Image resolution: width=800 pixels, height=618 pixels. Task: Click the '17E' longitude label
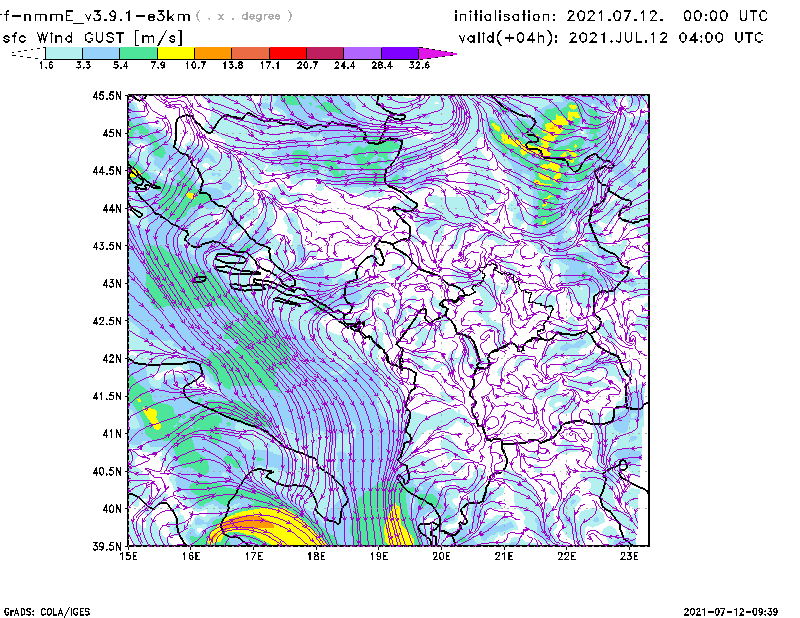click(x=254, y=556)
